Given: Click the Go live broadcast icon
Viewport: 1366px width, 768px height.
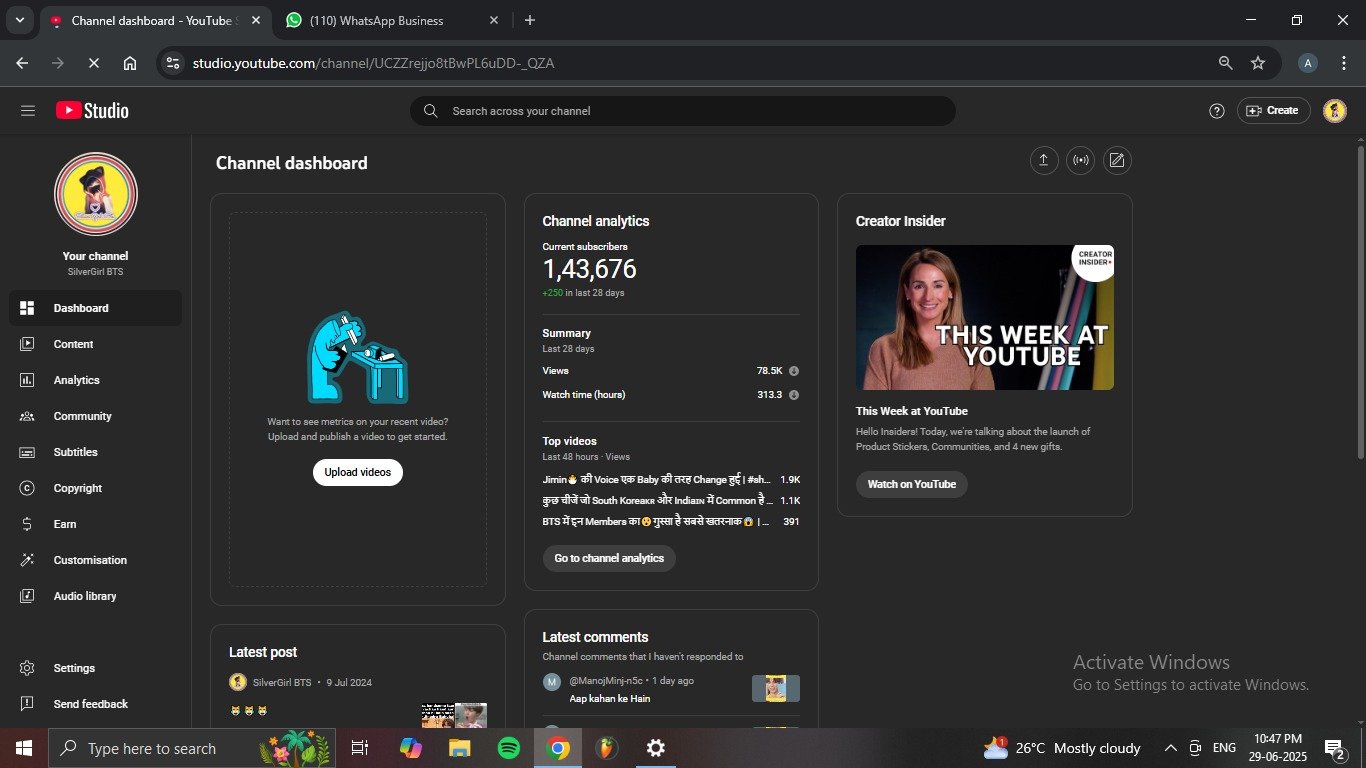Looking at the screenshot, I should click(x=1081, y=160).
